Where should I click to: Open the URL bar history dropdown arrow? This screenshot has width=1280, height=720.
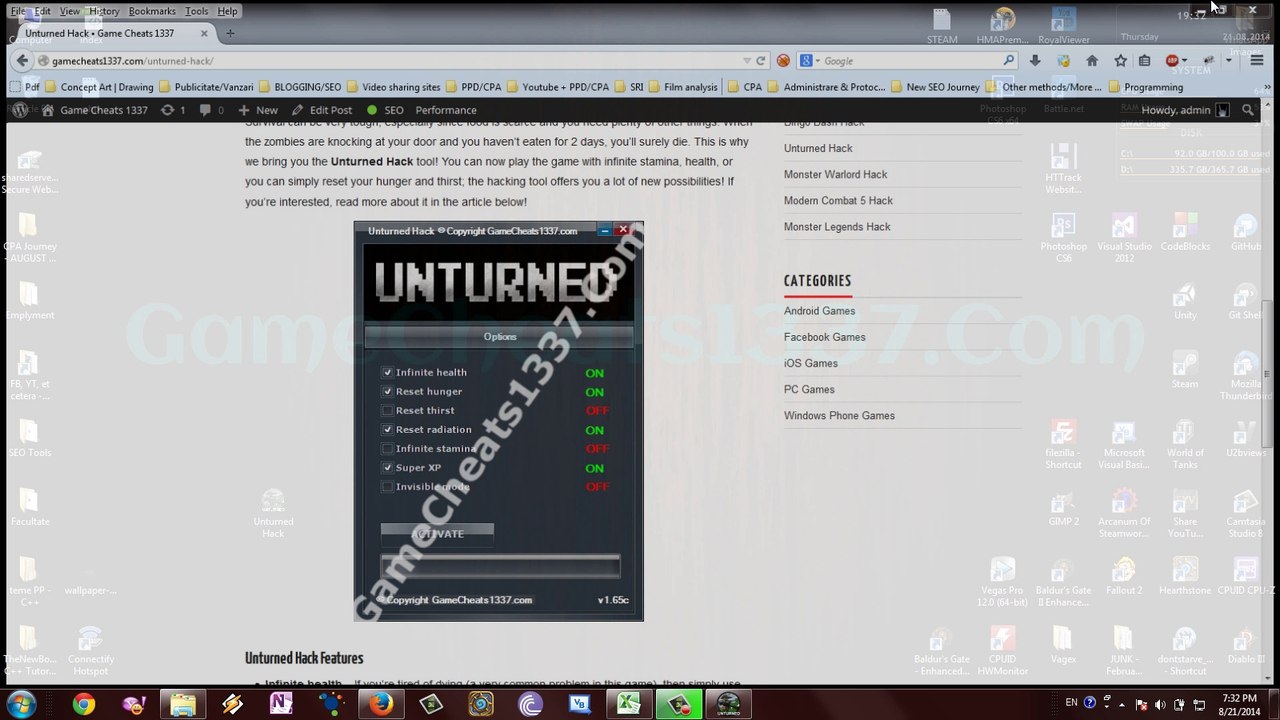pyautogui.click(x=747, y=61)
